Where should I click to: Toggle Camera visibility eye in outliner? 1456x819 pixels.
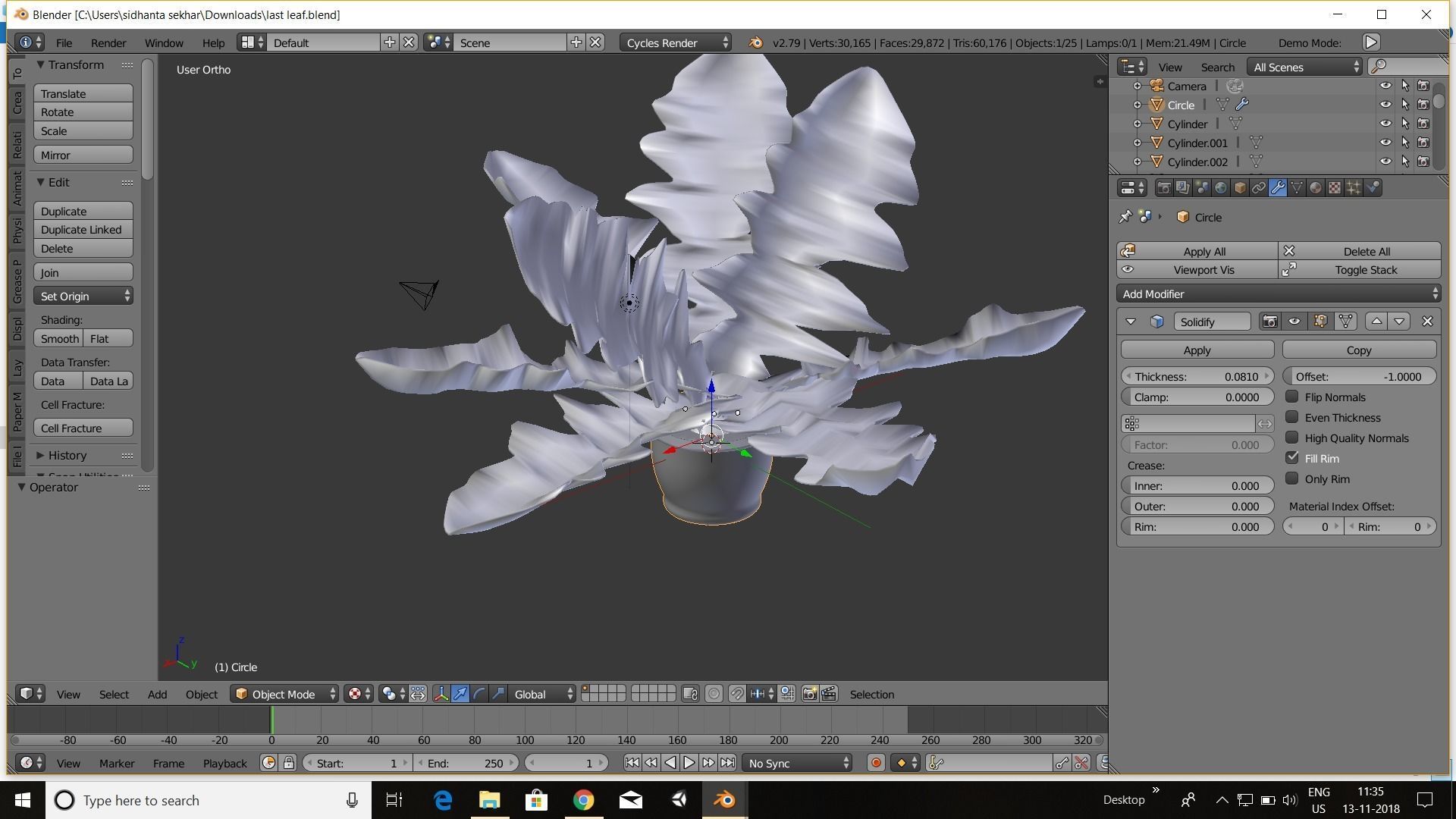pos(1385,86)
